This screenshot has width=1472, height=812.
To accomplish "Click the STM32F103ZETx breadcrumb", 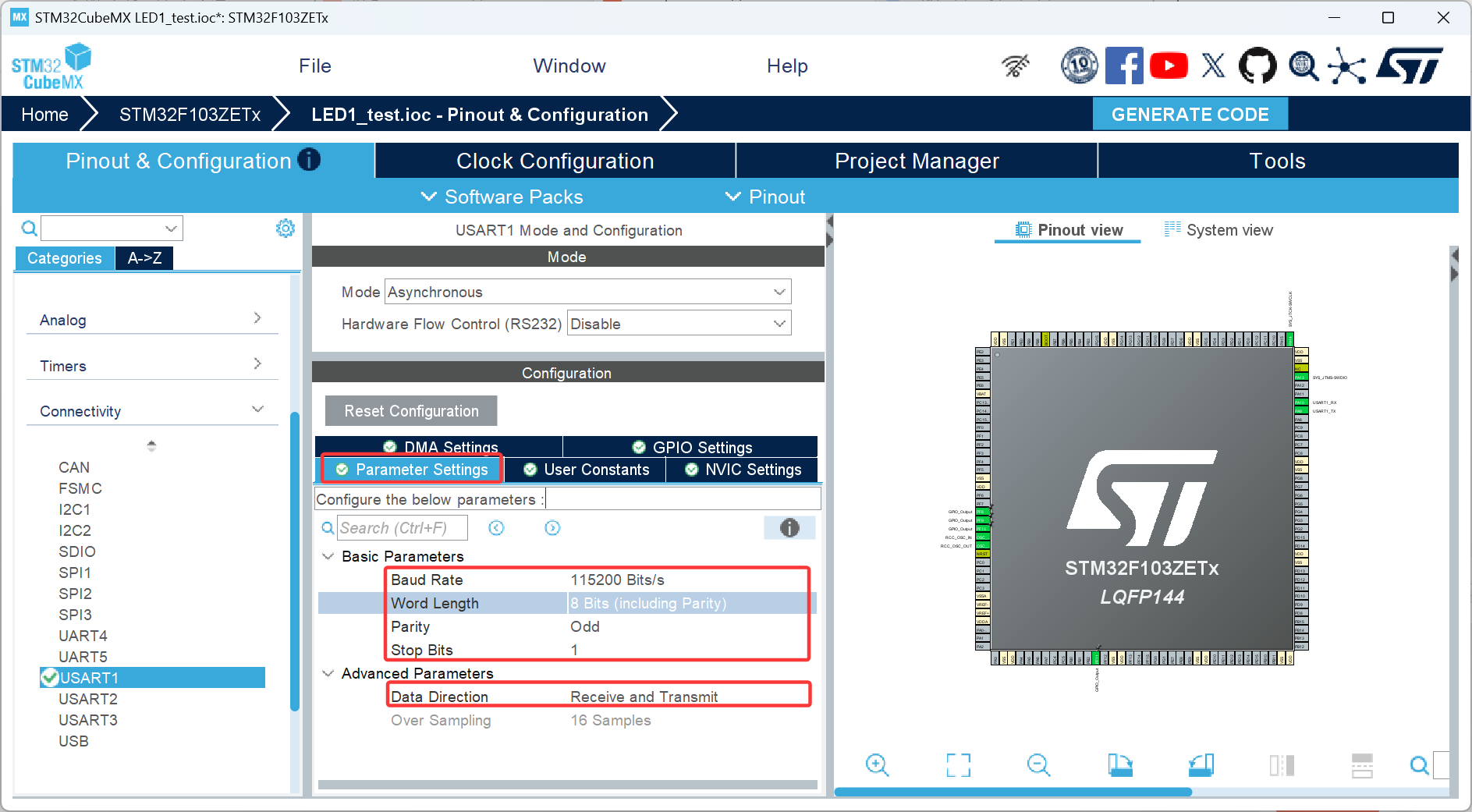I will (x=190, y=115).
